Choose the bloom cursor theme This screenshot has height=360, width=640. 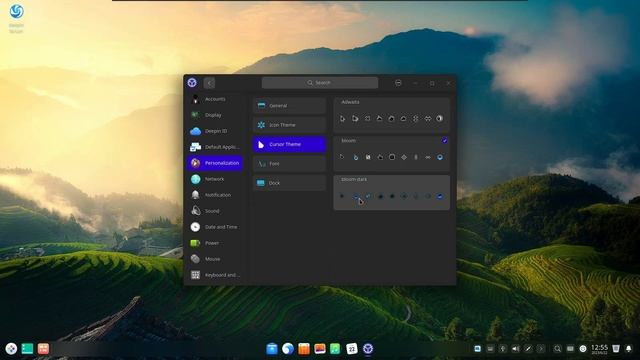391,153
